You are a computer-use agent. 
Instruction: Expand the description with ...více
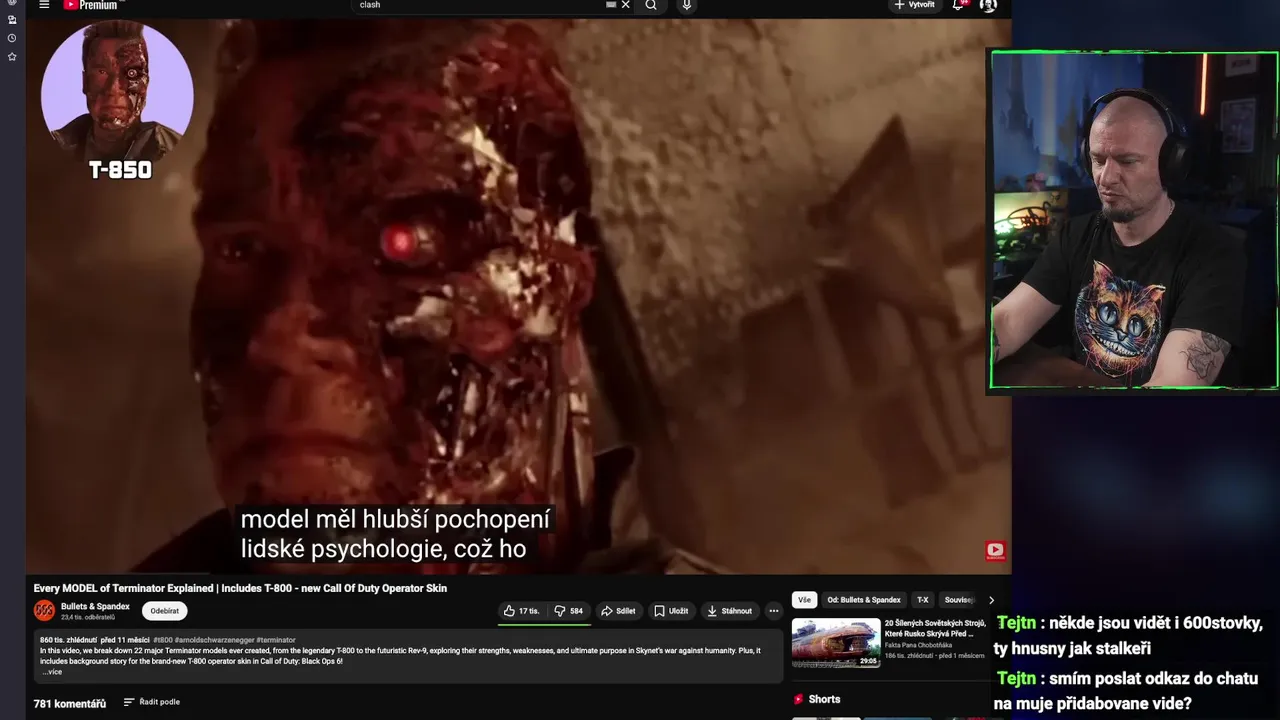point(52,672)
